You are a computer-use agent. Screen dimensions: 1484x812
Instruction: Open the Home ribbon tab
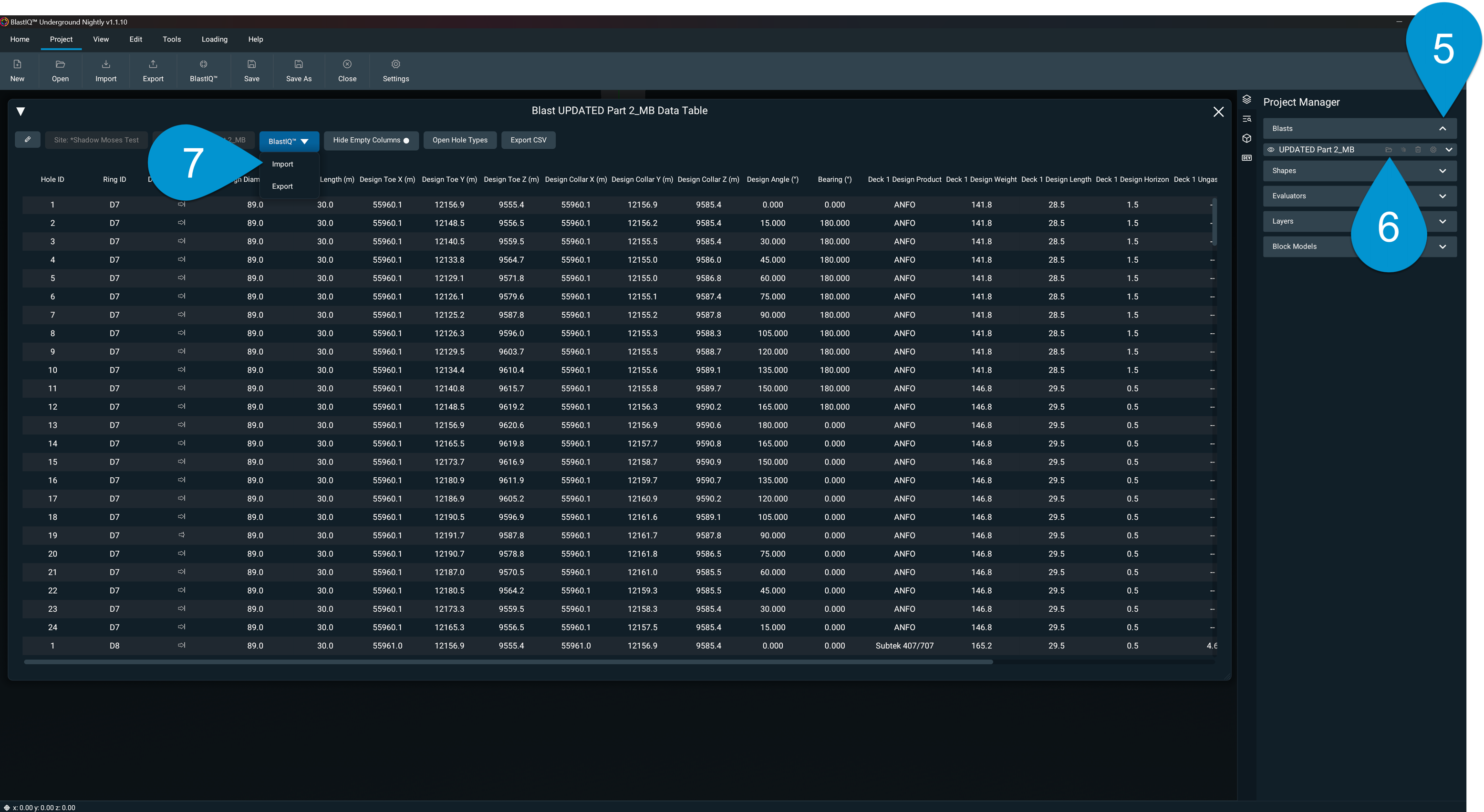click(20, 39)
